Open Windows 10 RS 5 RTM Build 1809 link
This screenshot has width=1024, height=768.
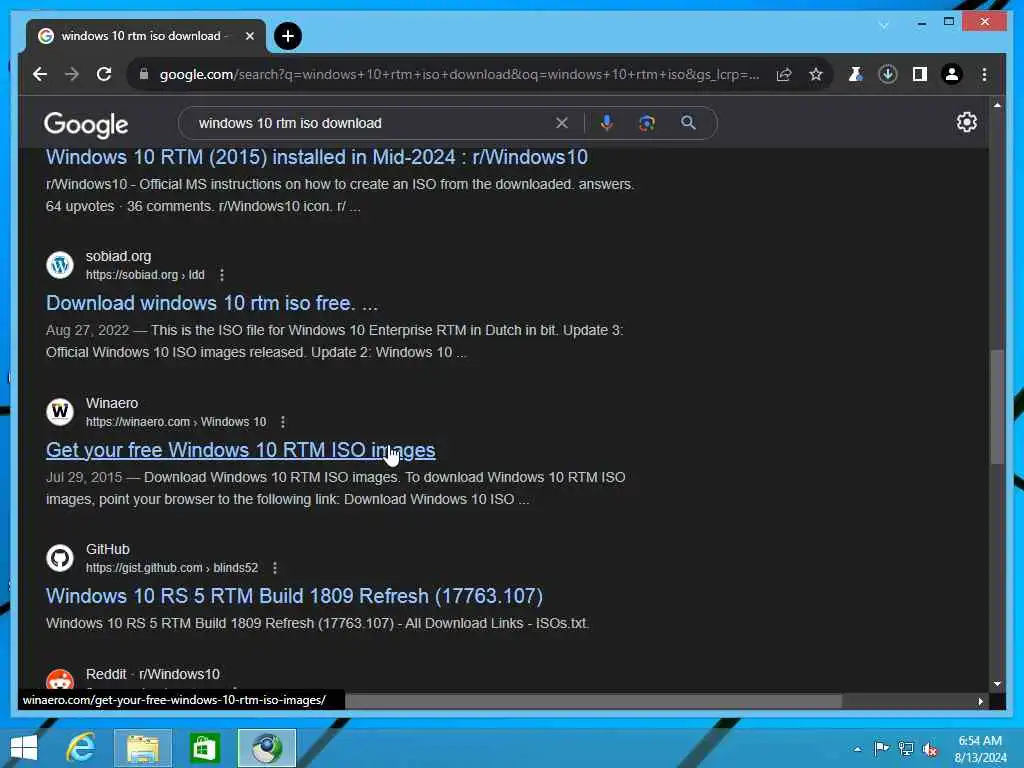pos(294,596)
